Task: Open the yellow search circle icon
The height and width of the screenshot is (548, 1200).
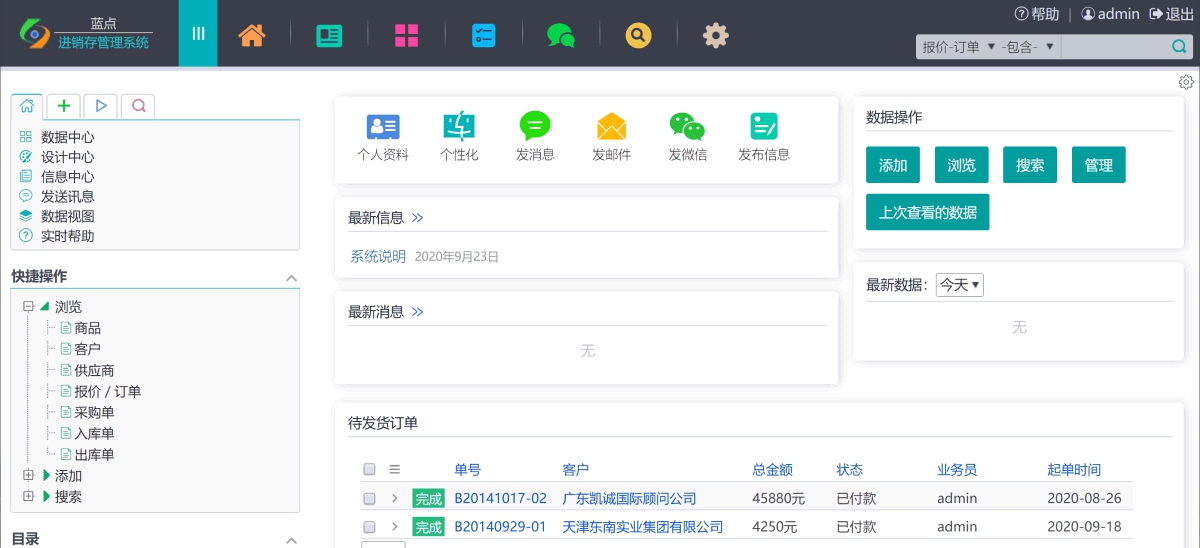Action: pos(639,35)
